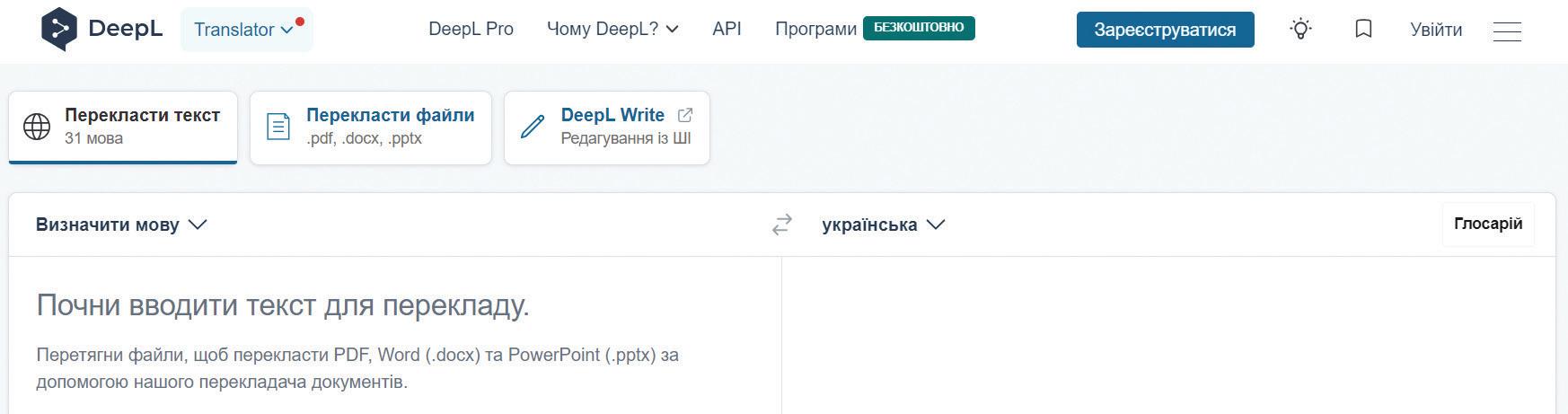Screen dimensions: 1568x414
Task: Click the '31 мова' subtitle text
Action: [93, 138]
